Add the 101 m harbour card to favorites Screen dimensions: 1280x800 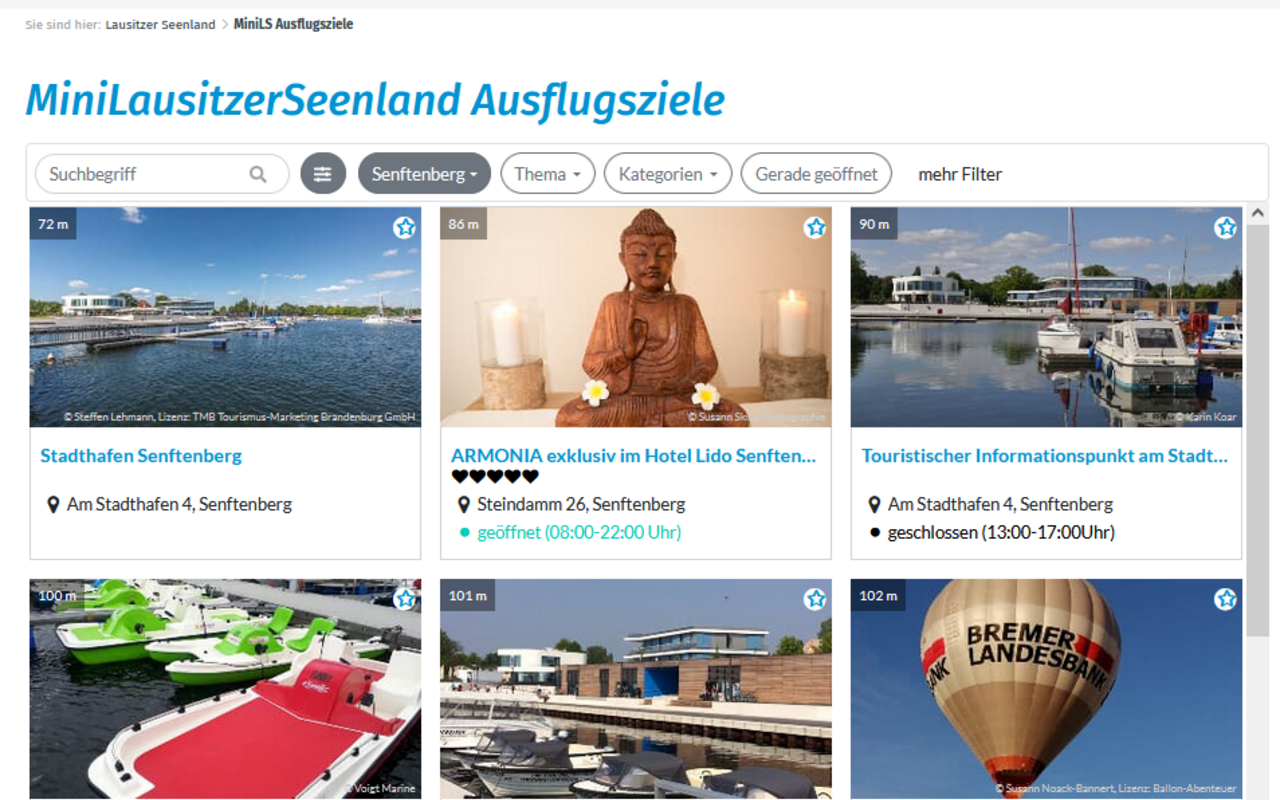(x=815, y=599)
